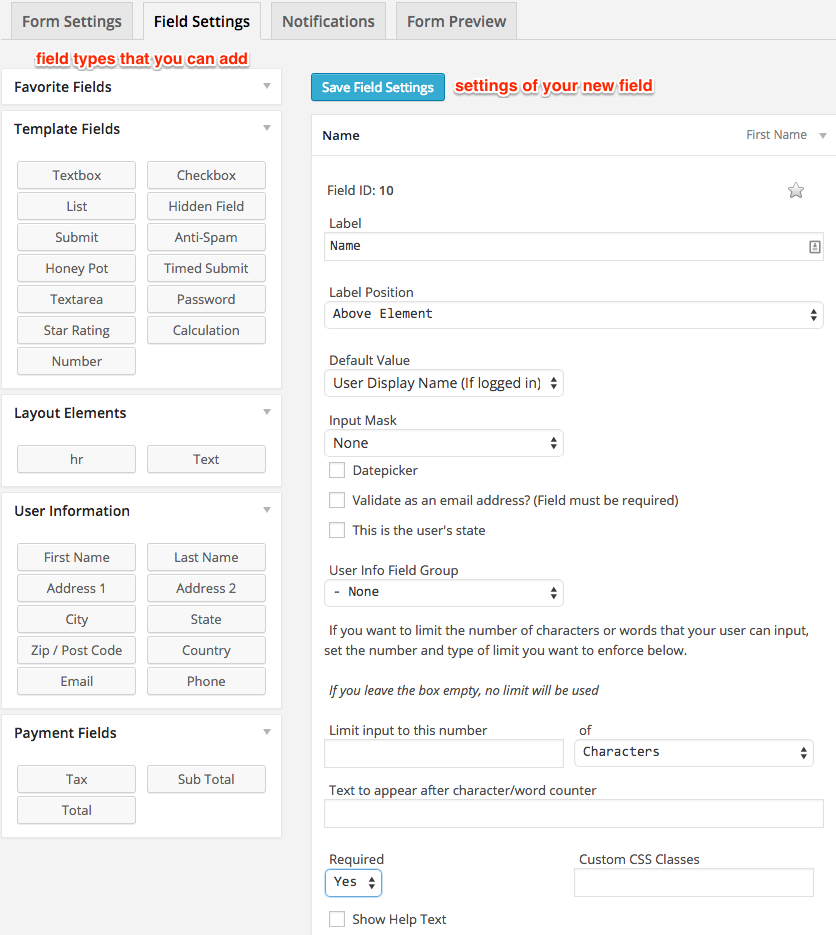Tick the Show Help Text checkbox

pos(337,919)
